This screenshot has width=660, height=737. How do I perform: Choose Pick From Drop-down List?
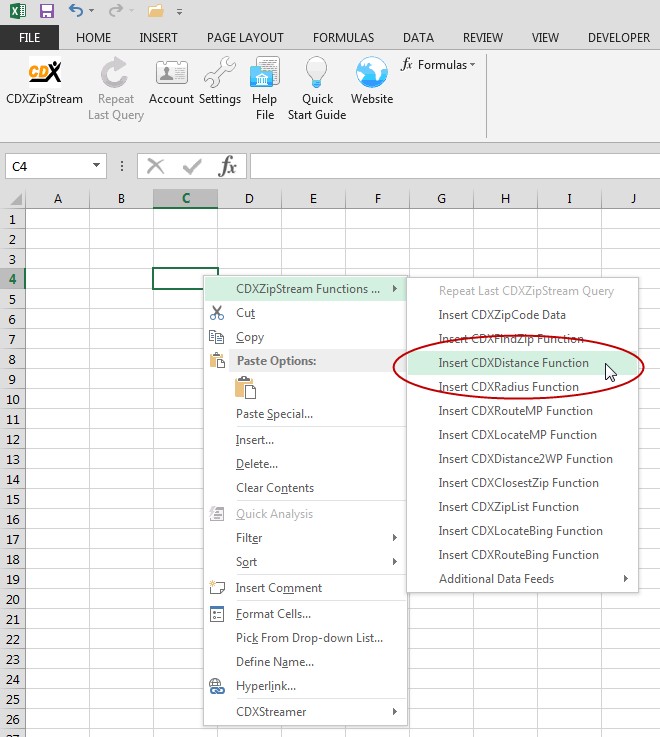pos(305,637)
